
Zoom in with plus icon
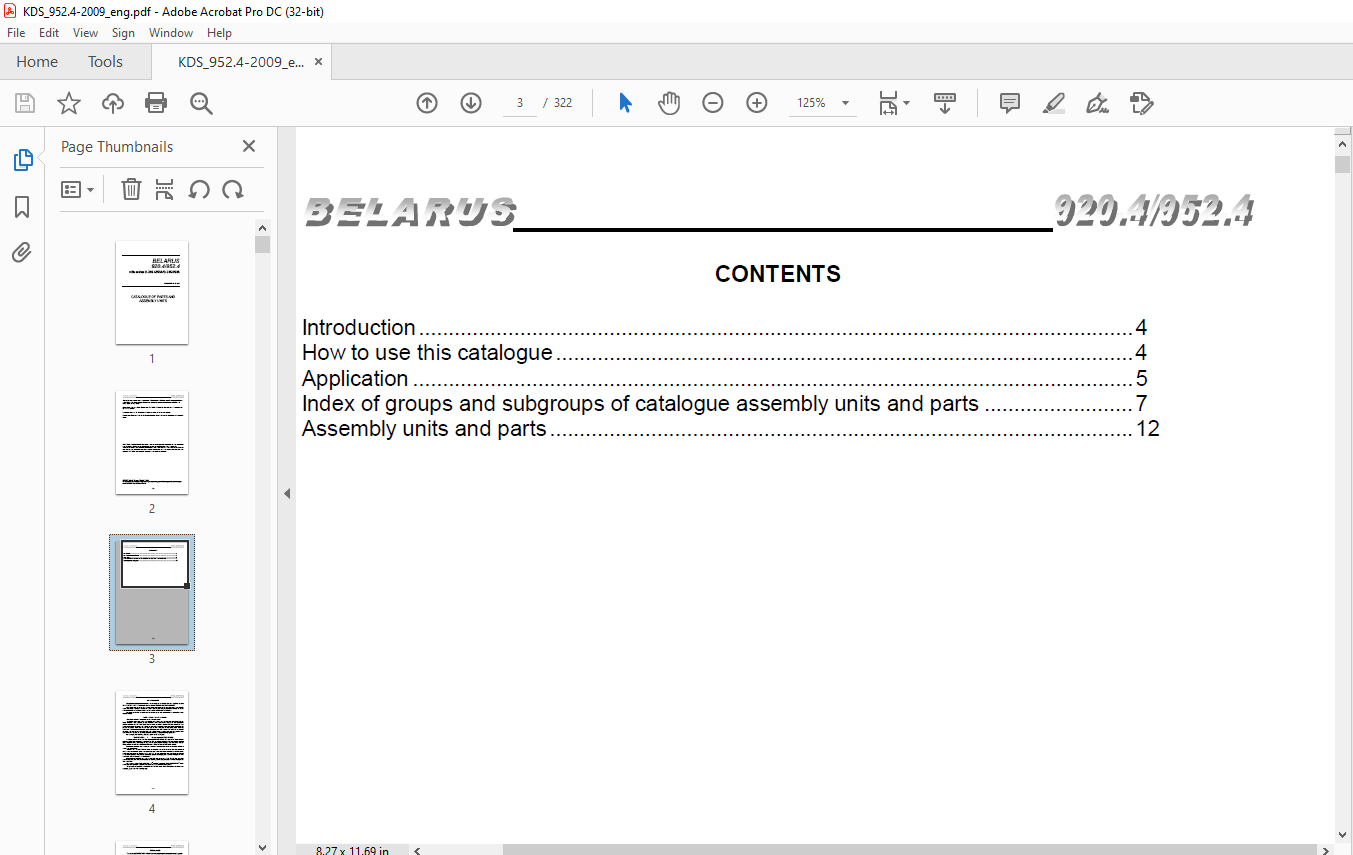click(757, 103)
